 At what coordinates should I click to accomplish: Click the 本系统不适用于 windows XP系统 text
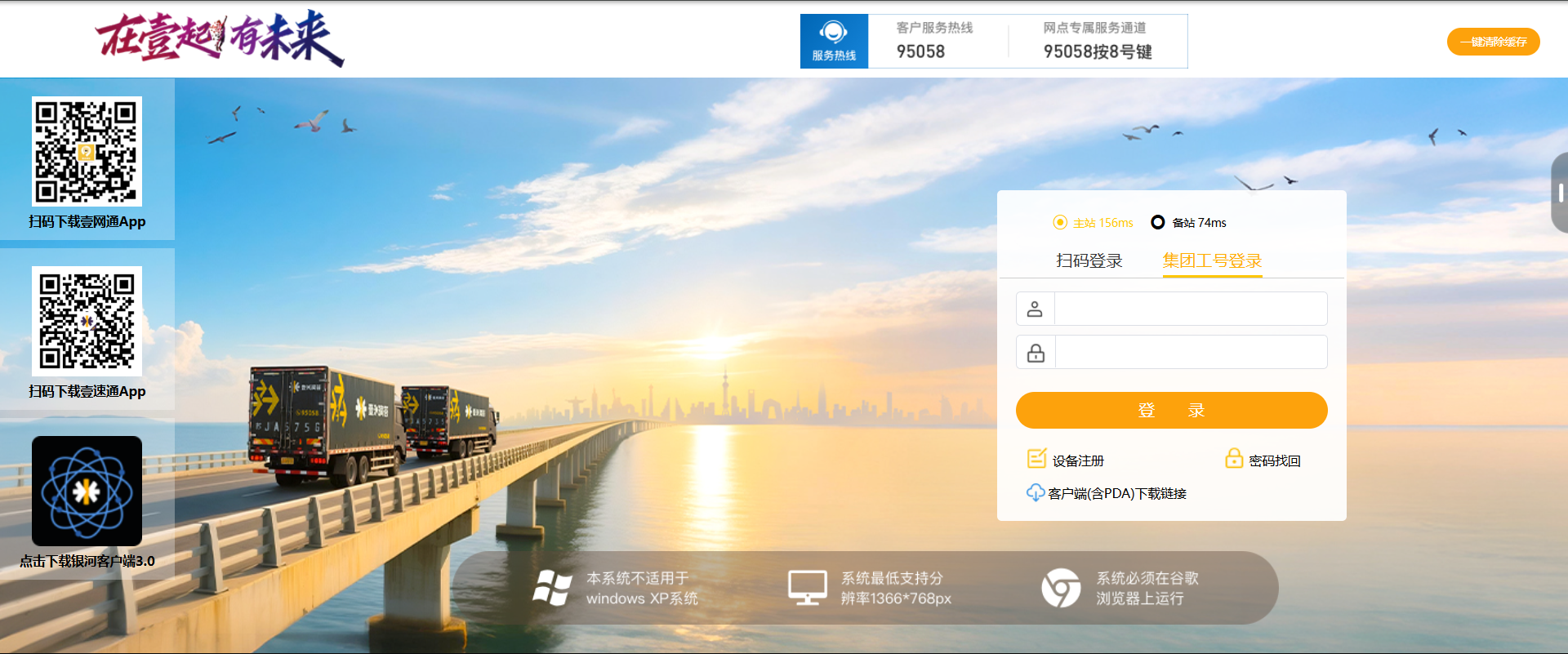tap(642, 588)
